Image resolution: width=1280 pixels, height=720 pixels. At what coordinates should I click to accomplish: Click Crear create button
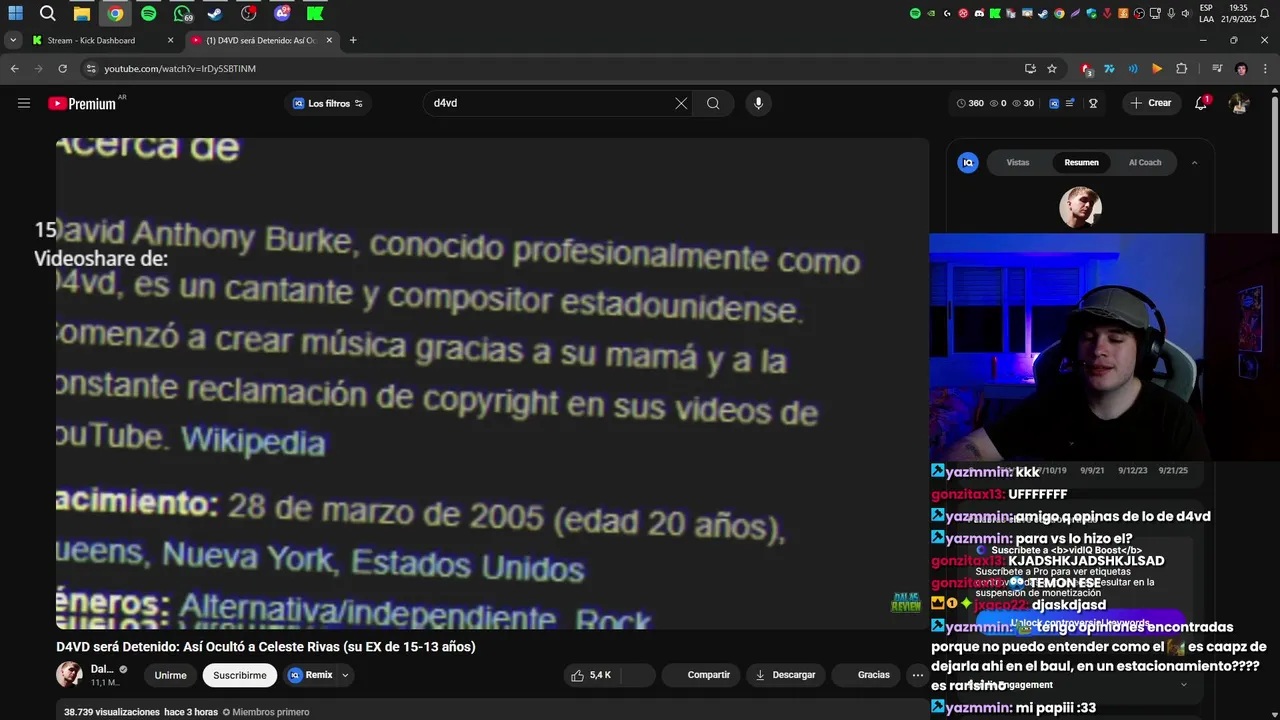[1150, 103]
